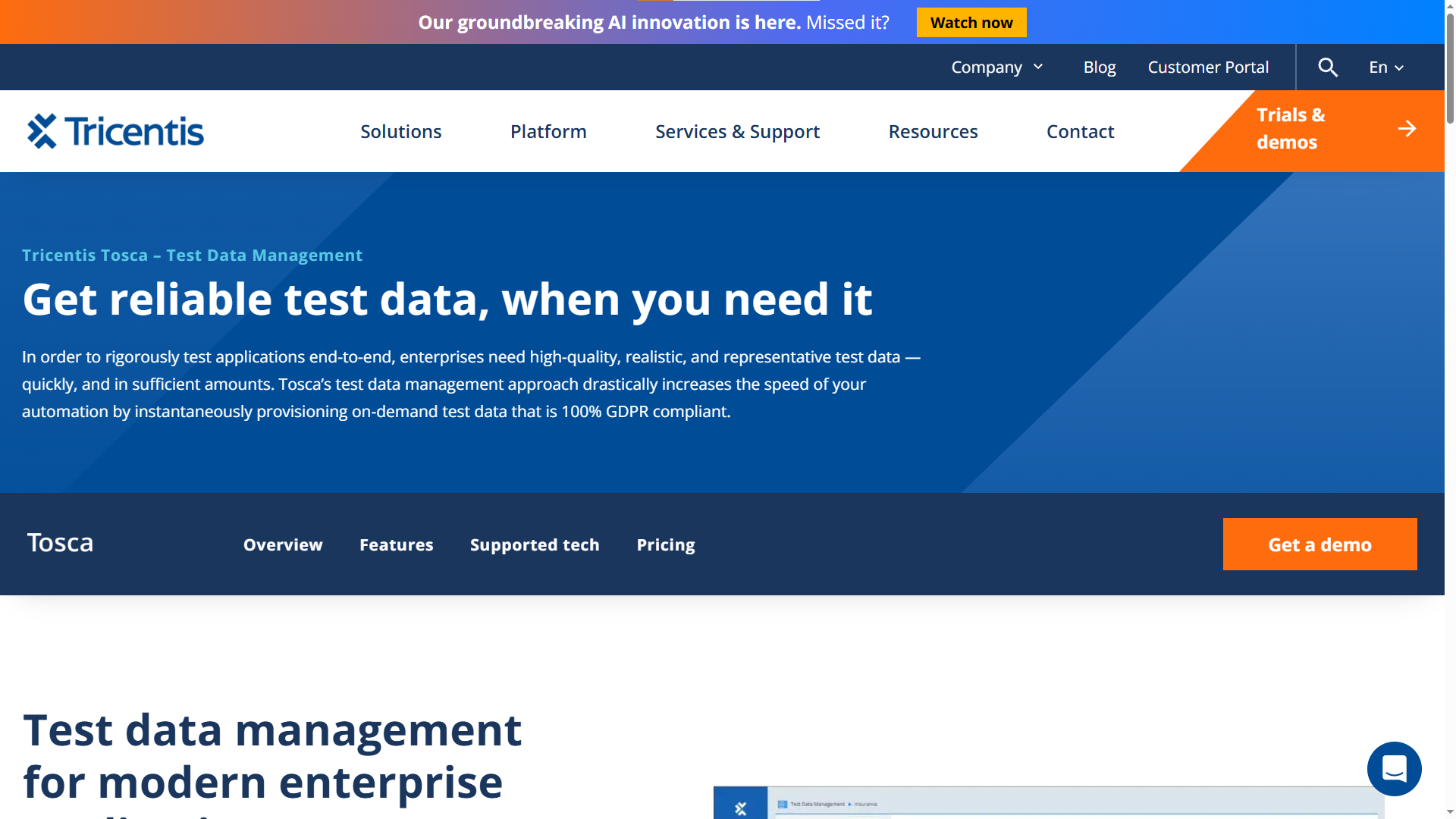The image size is (1456, 819).
Task: Open the Services & Support menu
Action: click(x=737, y=131)
